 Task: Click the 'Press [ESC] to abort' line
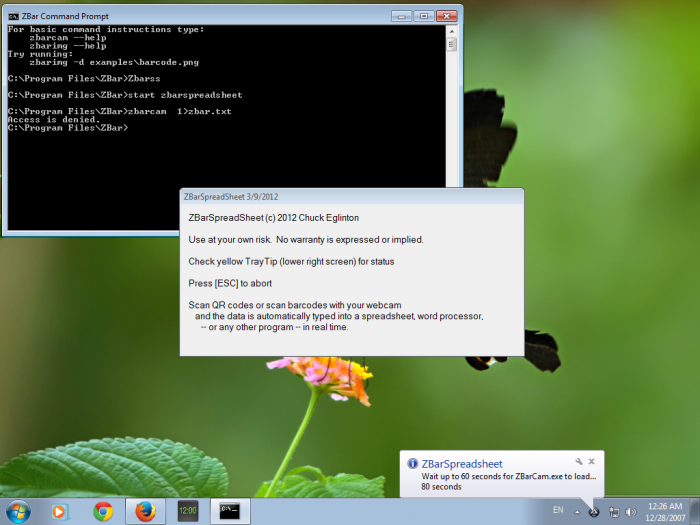click(230, 283)
